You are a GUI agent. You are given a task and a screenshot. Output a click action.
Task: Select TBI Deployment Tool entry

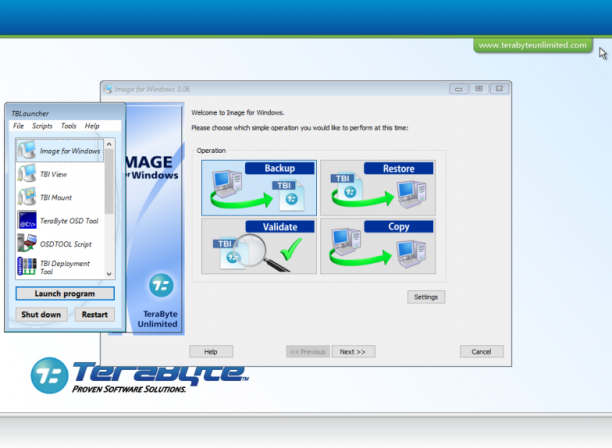[x=60, y=267]
